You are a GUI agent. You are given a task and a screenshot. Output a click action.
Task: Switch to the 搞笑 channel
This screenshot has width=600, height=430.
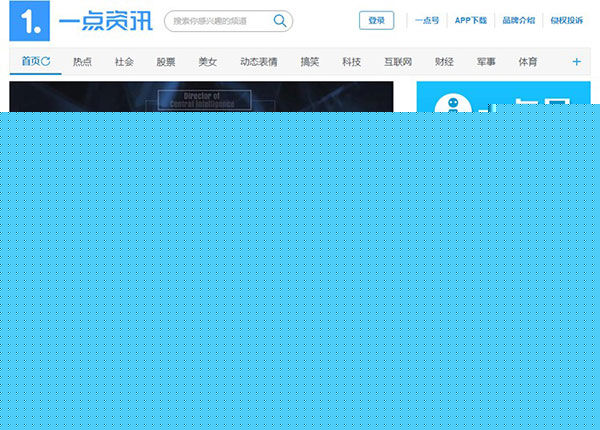310,62
